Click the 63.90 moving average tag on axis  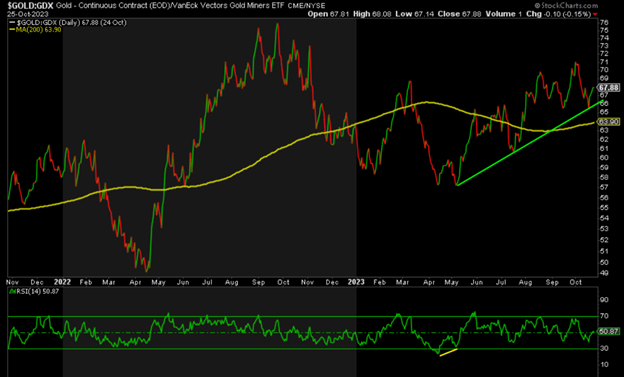pyautogui.click(x=609, y=122)
